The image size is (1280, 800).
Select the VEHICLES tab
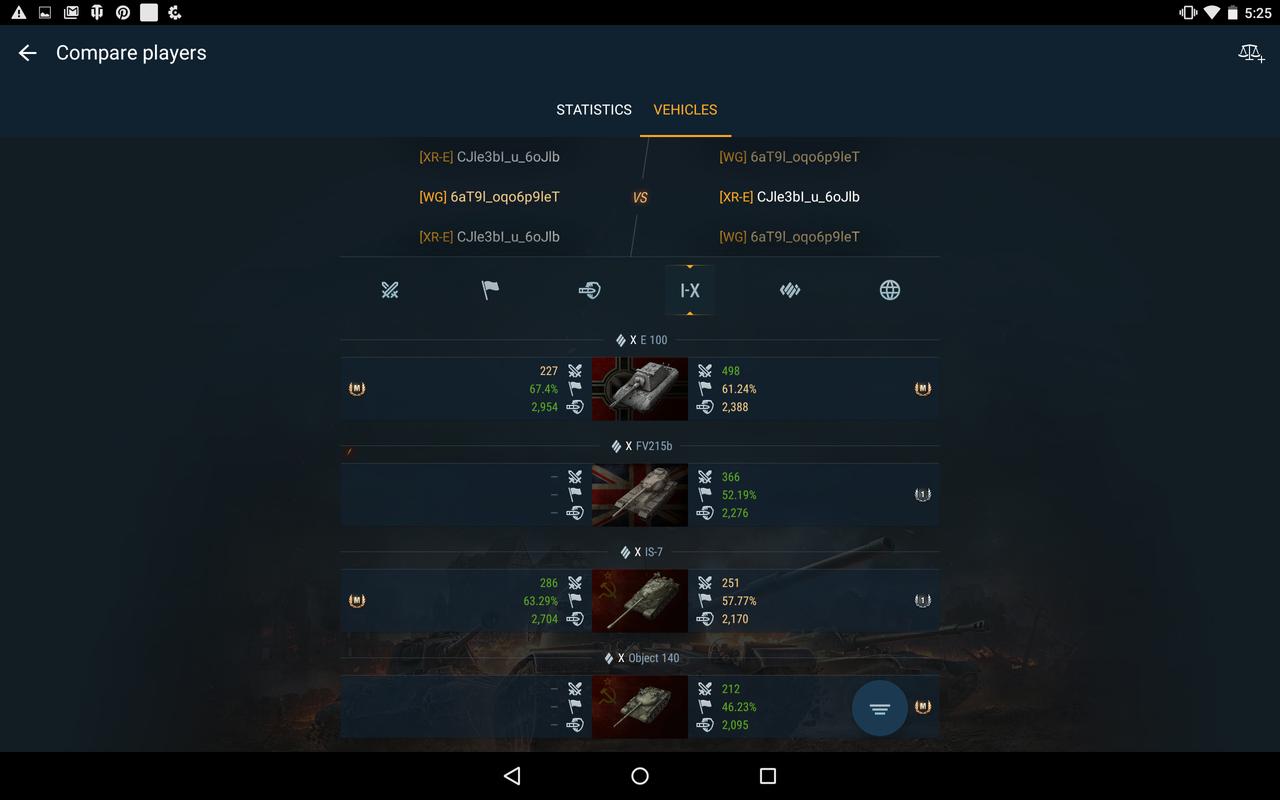coord(685,109)
